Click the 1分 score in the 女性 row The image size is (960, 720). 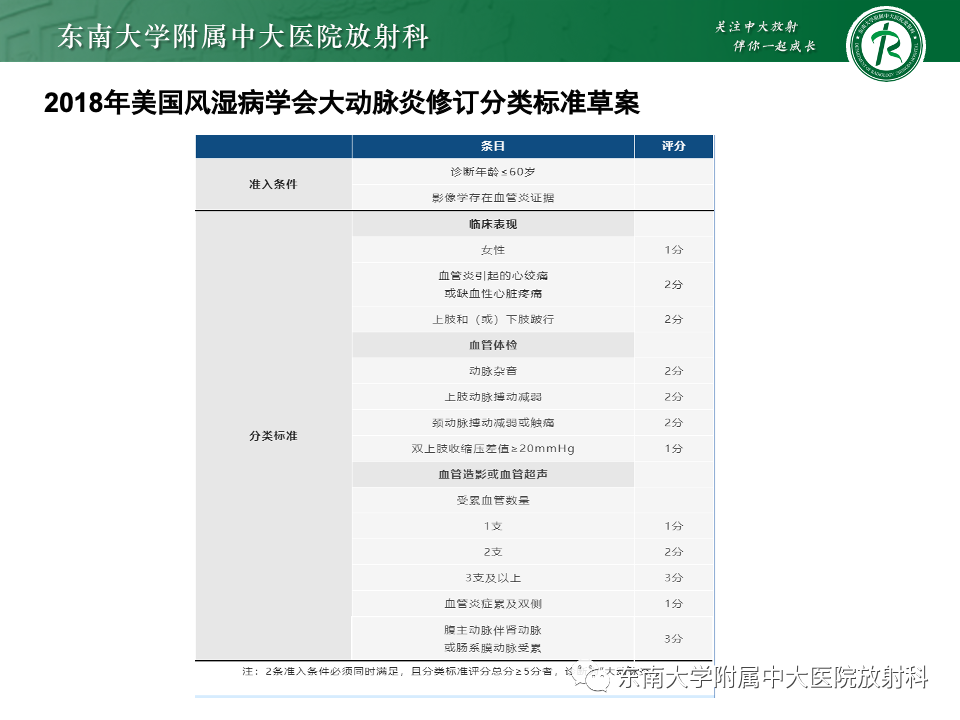coord(673,250)
